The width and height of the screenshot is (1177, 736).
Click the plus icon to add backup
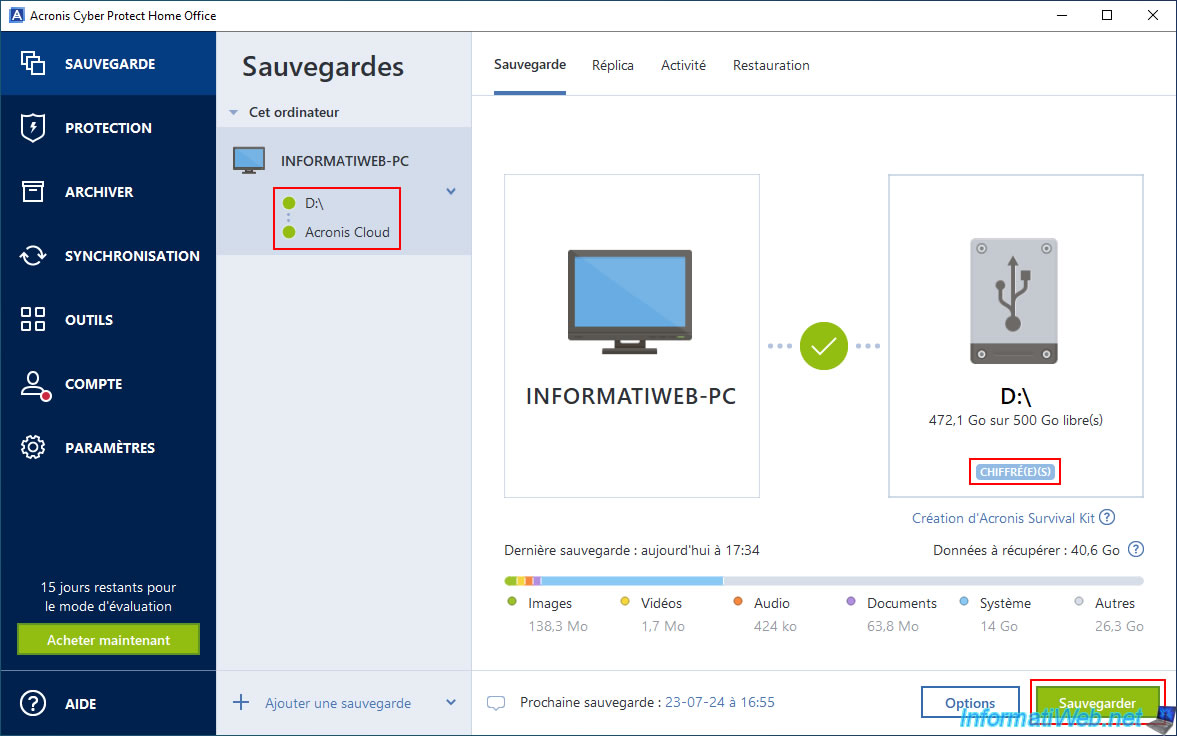[x=241, y=703]
